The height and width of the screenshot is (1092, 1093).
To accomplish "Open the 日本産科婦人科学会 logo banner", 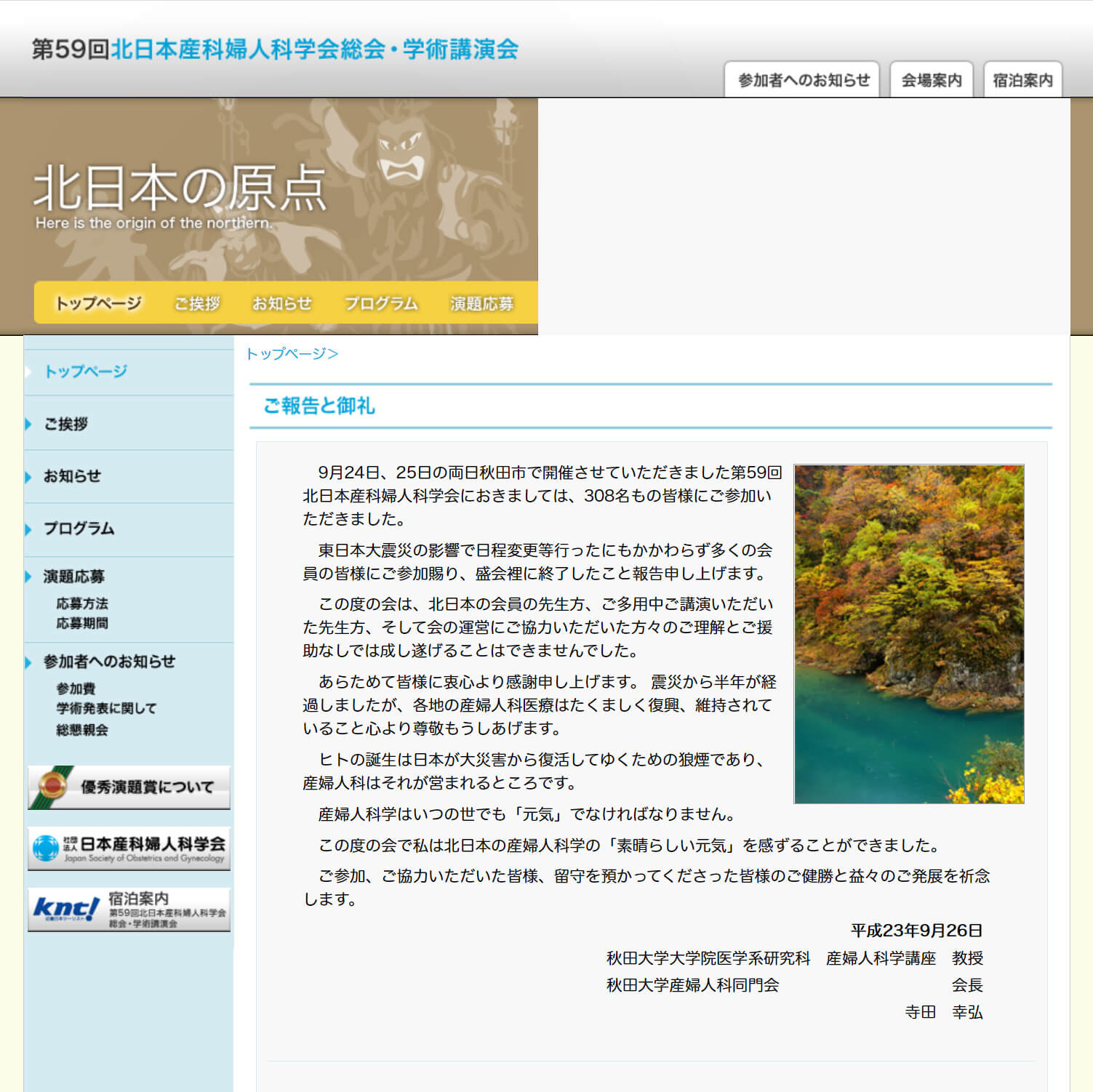I will point(129,848).
